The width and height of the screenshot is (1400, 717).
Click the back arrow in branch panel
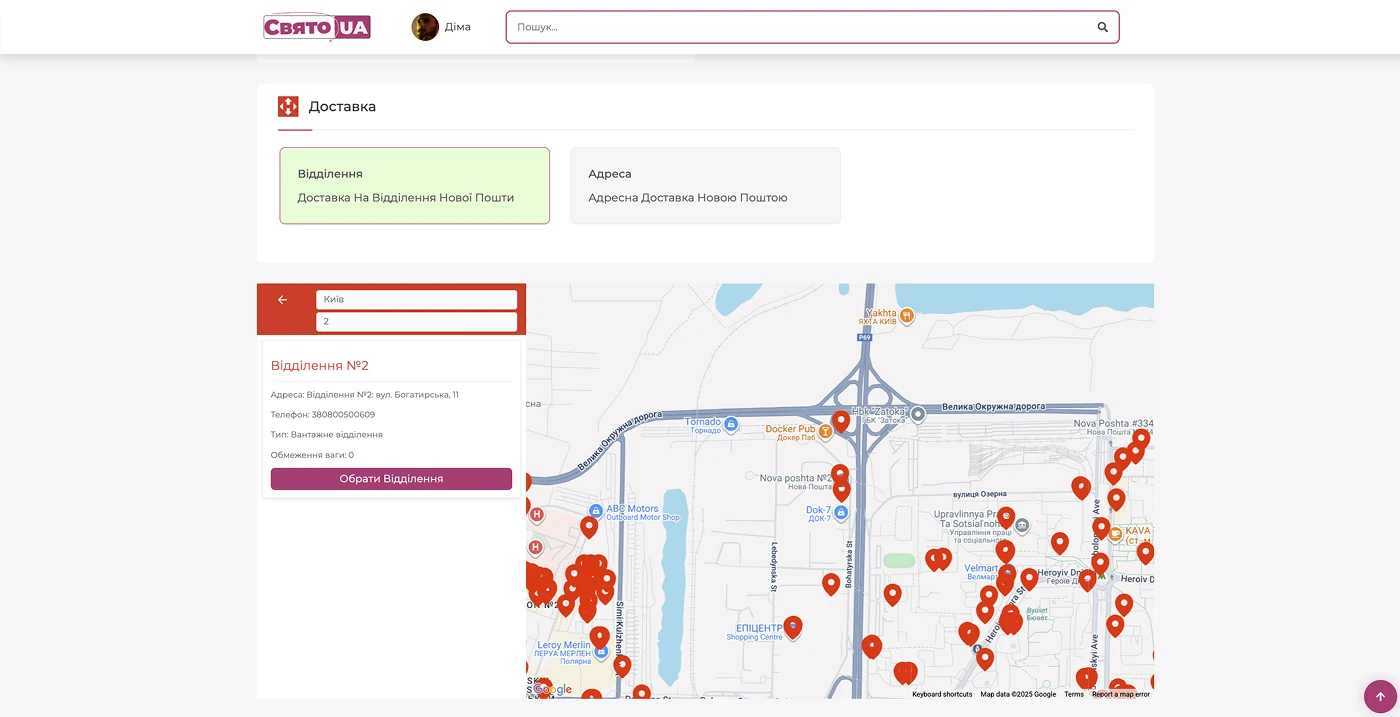(x=282, y=300)
